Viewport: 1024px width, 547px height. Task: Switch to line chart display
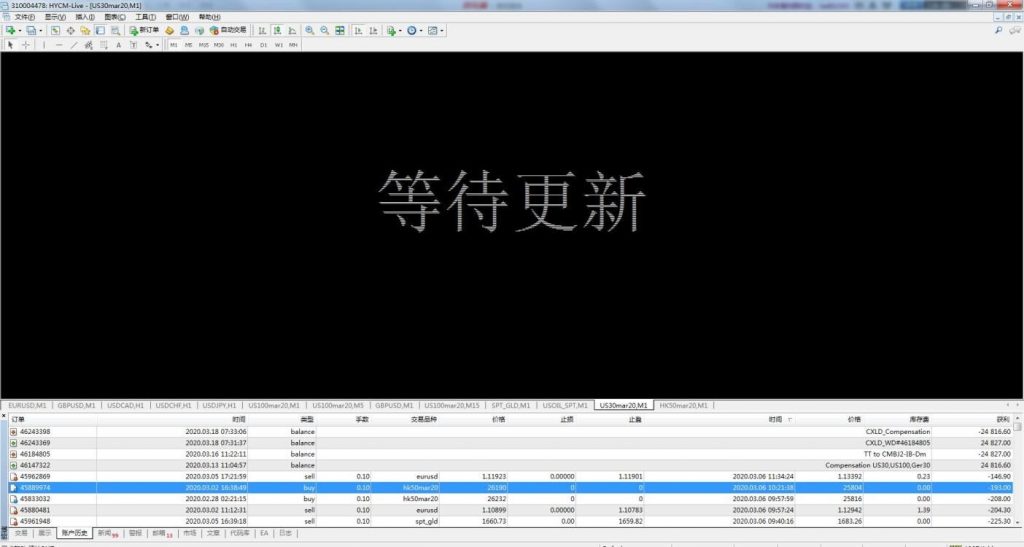(292, 30)
